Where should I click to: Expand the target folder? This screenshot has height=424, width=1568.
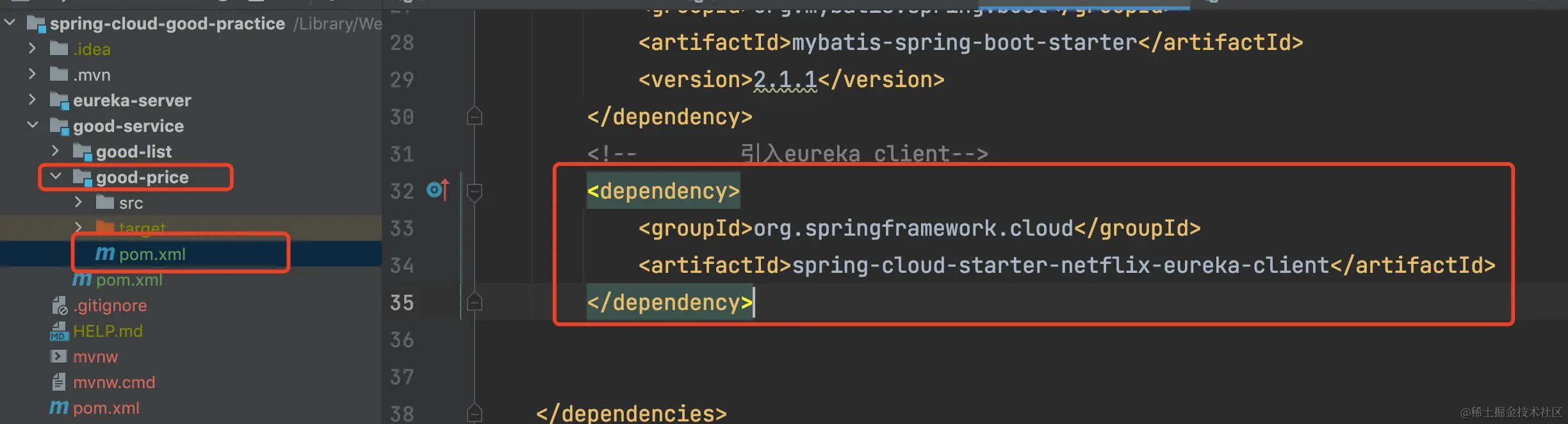(x=78, y=227)
